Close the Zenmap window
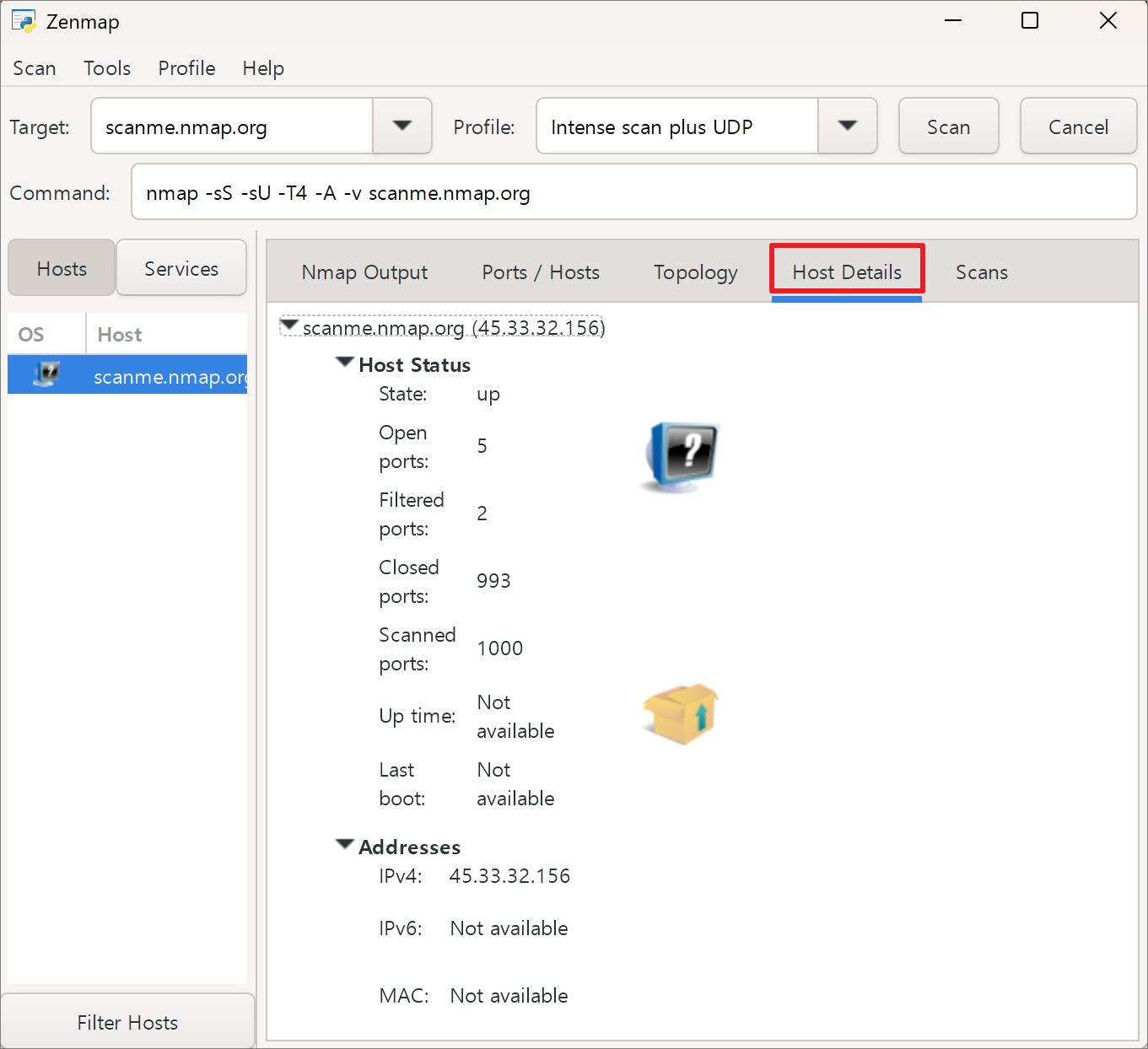The image size is (1148, 1049). click(1108, 20)
